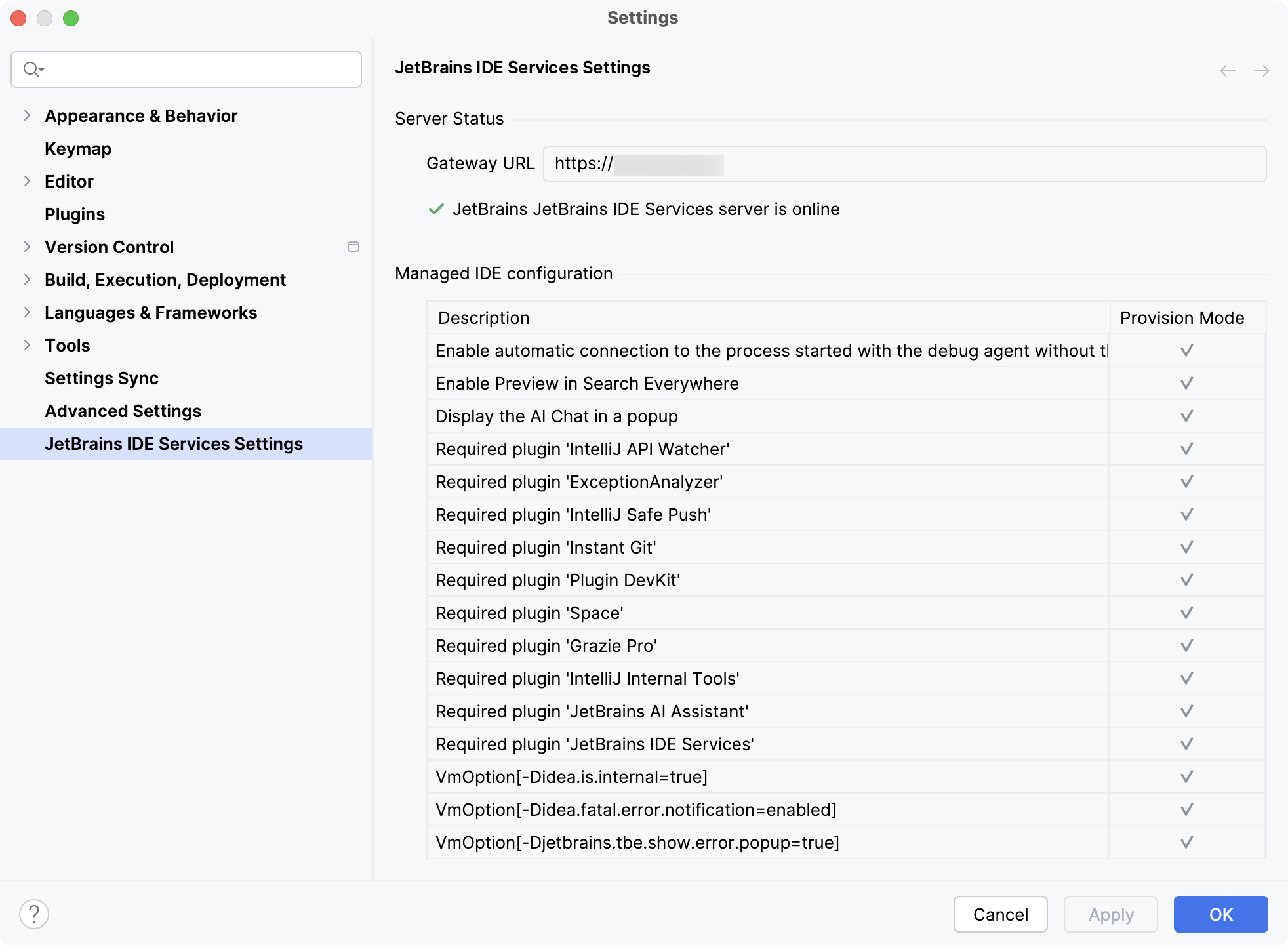
Task: Click the Provision Mode column header
Action: (x=1188, y=318)
